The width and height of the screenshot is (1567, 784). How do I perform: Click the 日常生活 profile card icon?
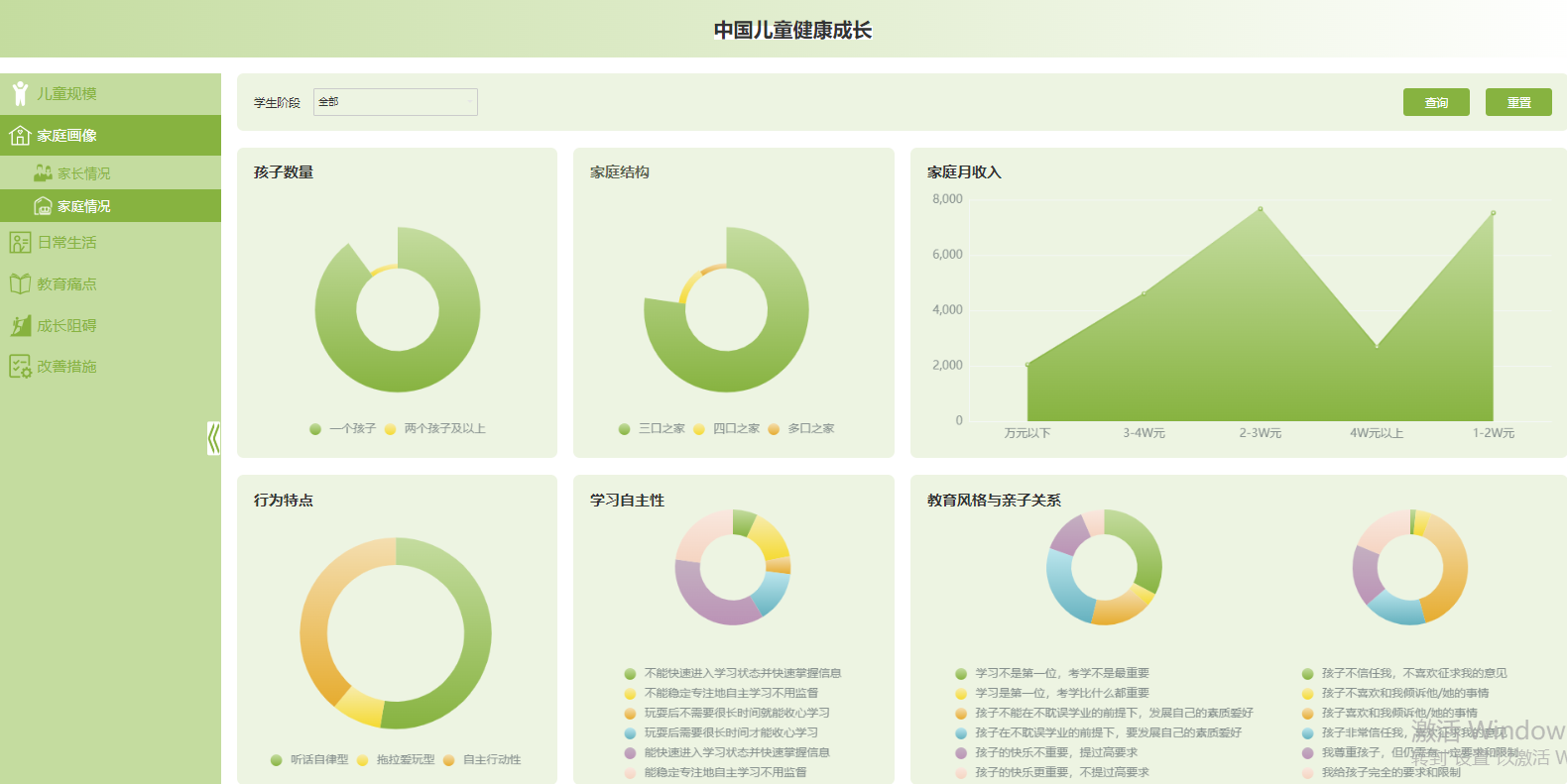point(20,242)
